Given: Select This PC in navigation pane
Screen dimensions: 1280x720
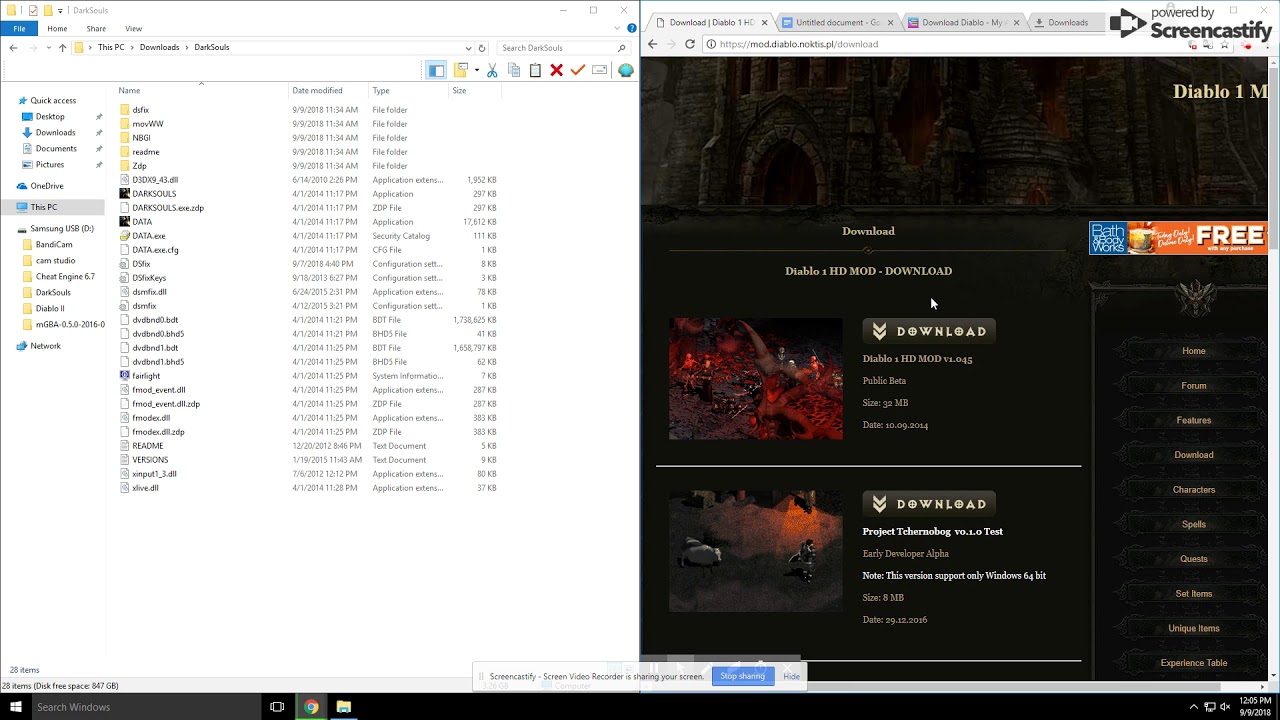Looking at the screenshot, I should [x=44, y=207].
